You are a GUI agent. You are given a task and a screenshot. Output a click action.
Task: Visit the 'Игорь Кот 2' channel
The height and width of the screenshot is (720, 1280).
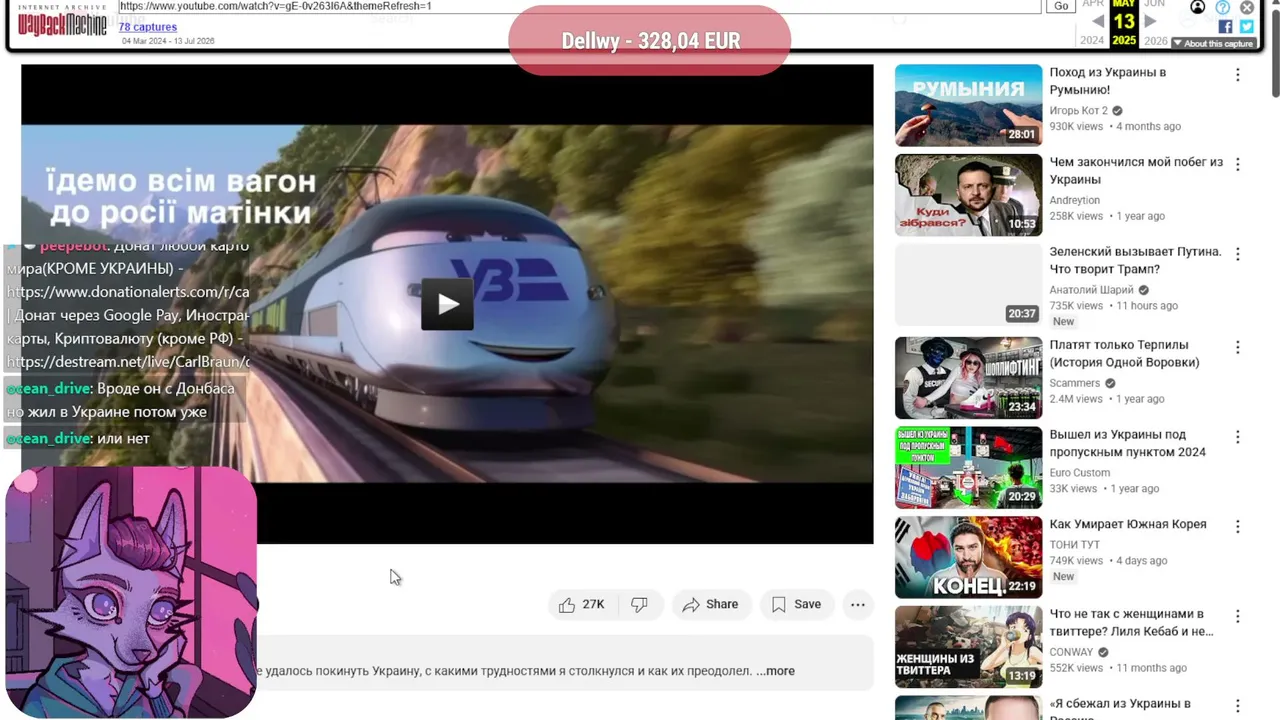1079,111
